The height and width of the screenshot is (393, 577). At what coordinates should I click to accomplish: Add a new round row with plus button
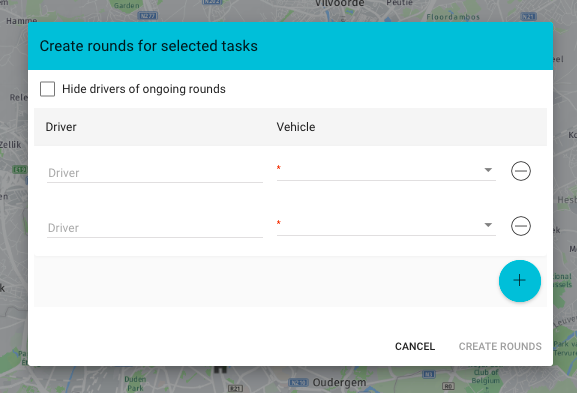(520, 281)
